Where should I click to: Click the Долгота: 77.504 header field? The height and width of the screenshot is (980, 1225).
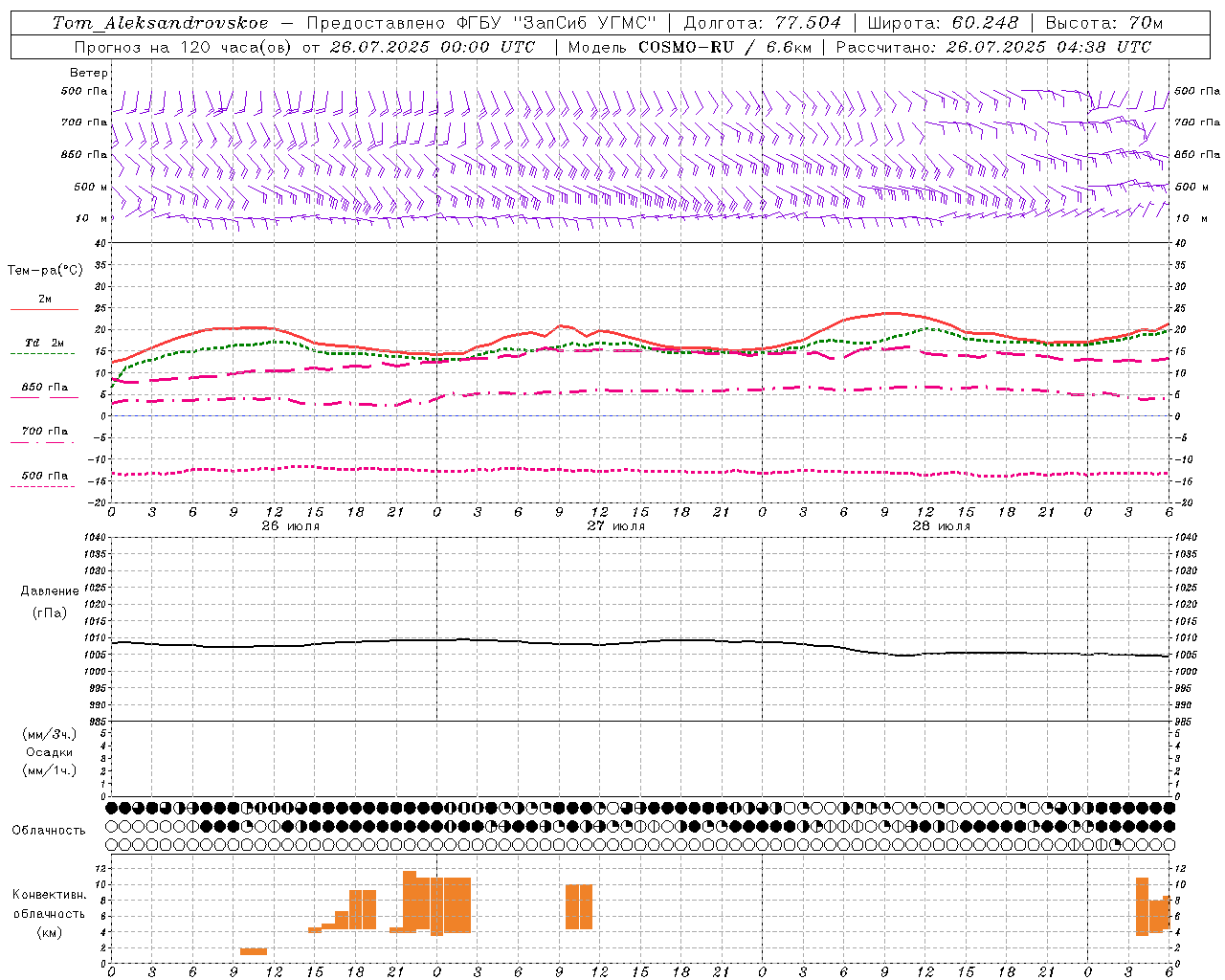(762, 23)
